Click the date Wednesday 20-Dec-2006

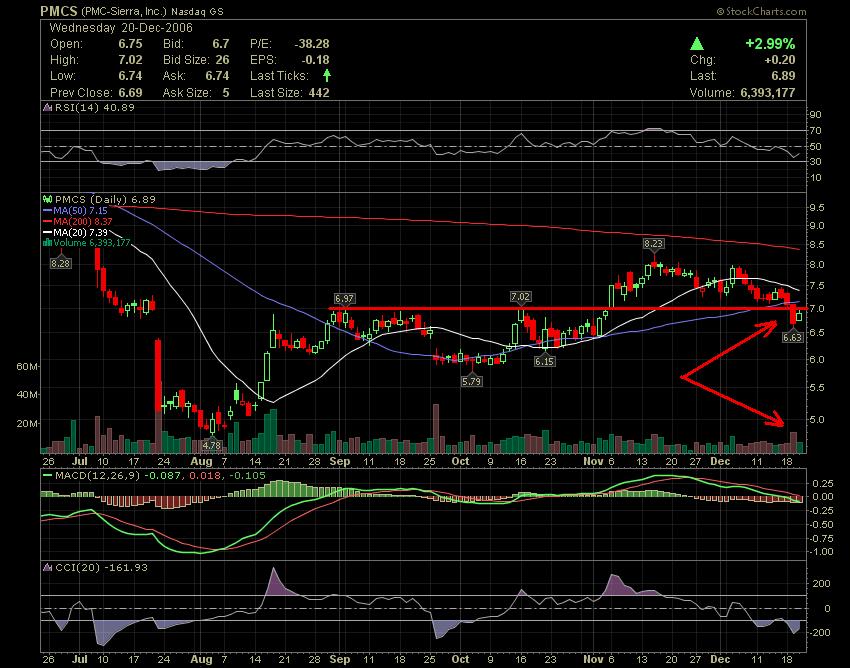[121, 28]
